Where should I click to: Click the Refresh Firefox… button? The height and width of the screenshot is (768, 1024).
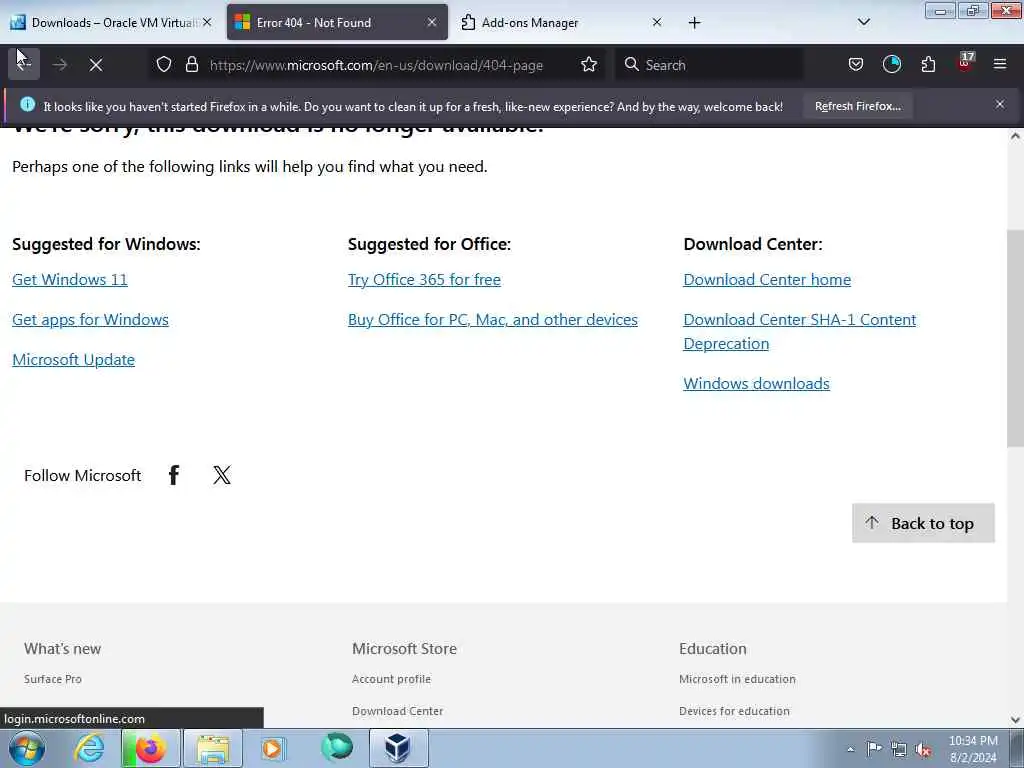pos(857,106)
